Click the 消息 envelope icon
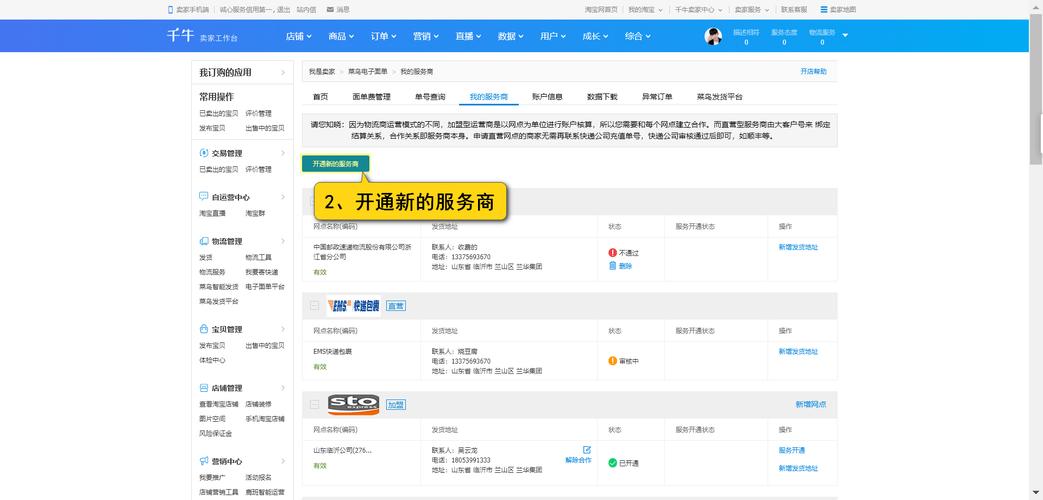Image resolution: width=1043 pixels, height=500 pixels. click(x=330, y=9)
